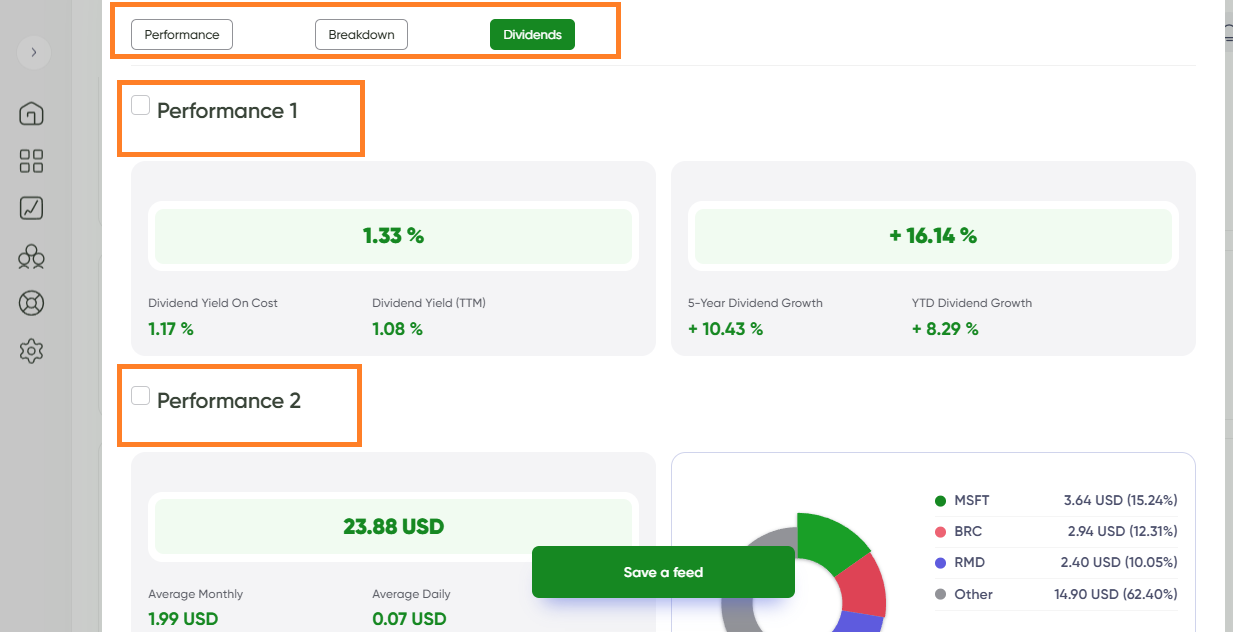Tick the Performance 2 checkbox
The image size is (1233, 632).
coord(141,396)
